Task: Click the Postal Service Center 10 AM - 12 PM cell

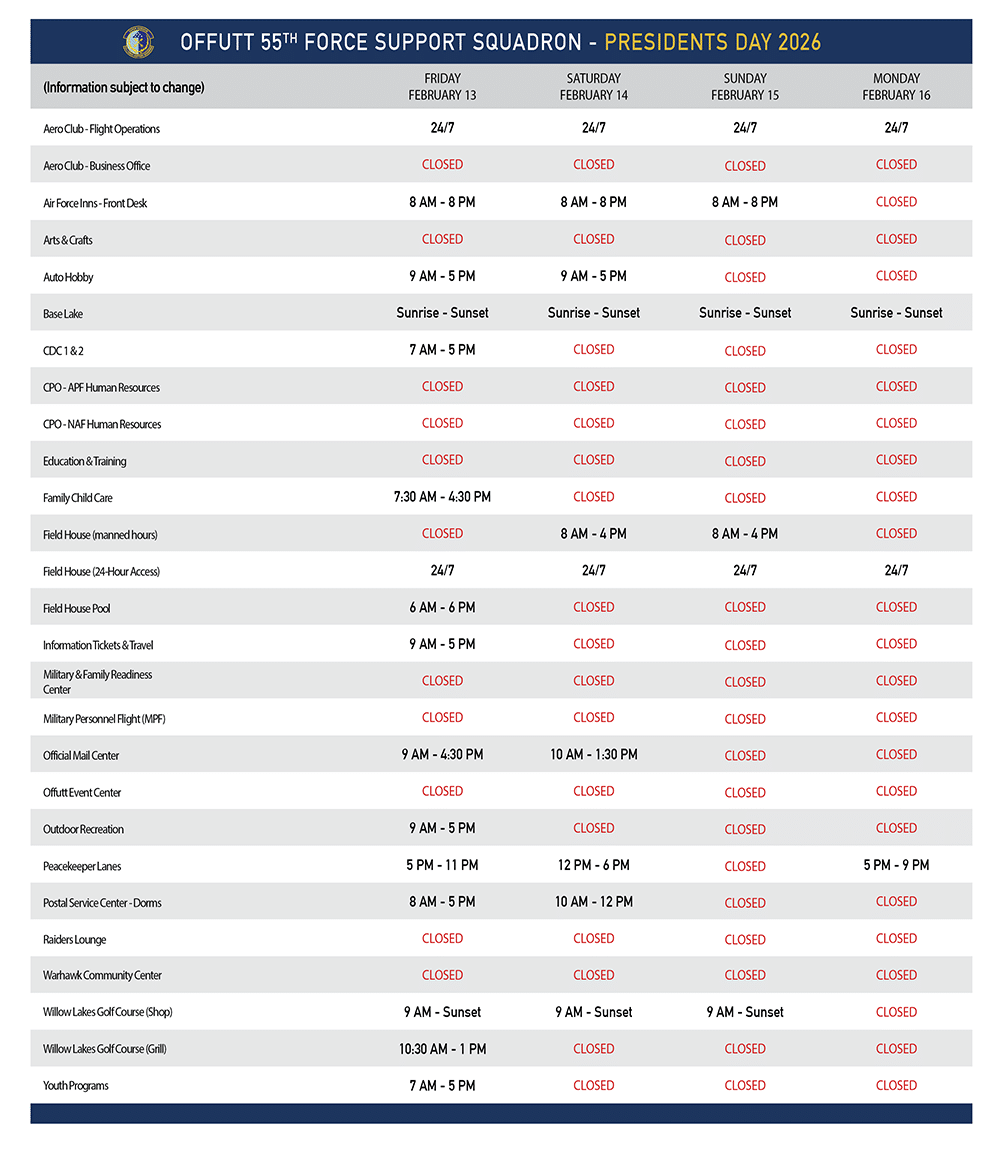Action: (593, 902)
